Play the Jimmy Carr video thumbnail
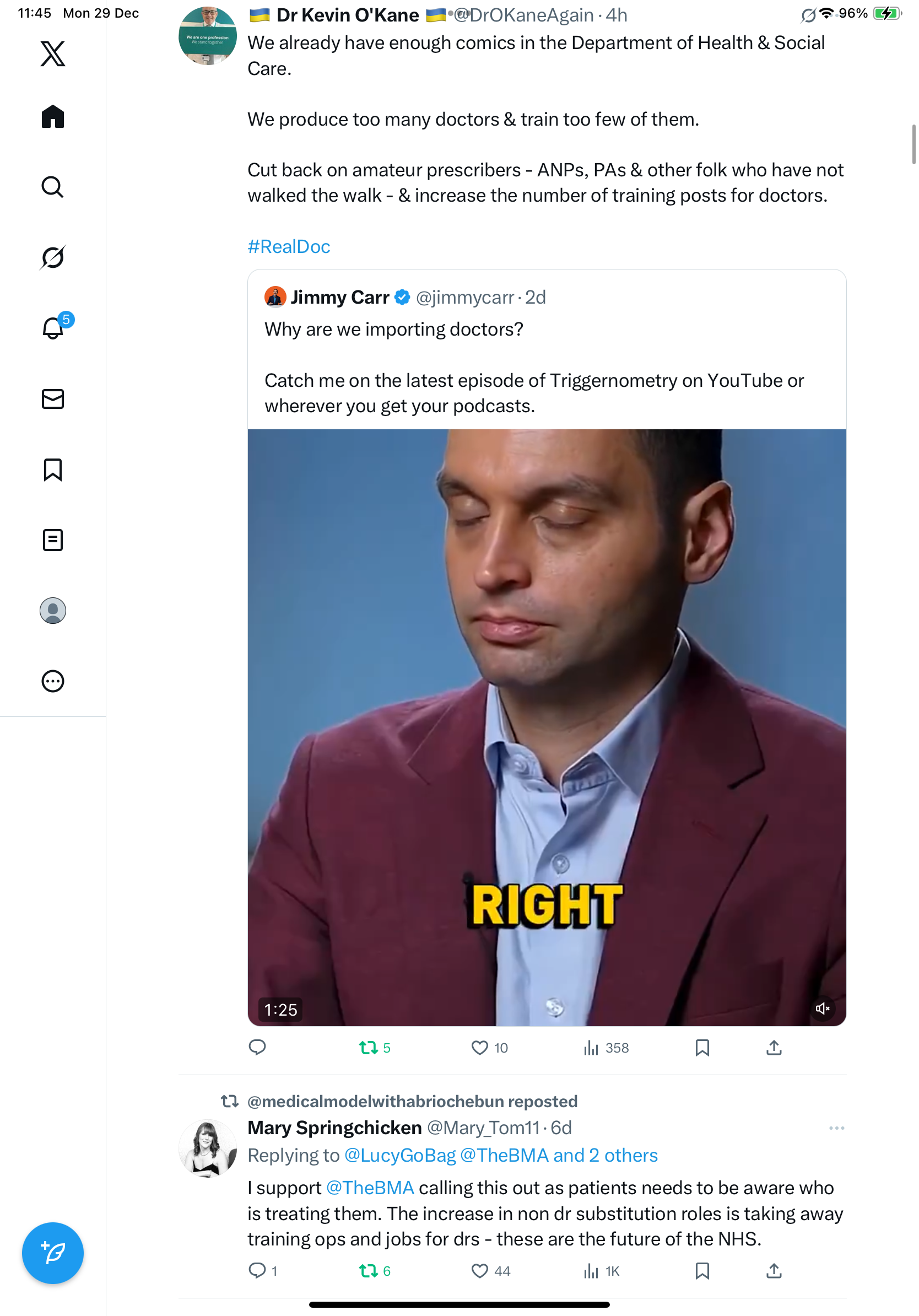This screenshot has height=1316, width=919. click(x=547, y=727)
